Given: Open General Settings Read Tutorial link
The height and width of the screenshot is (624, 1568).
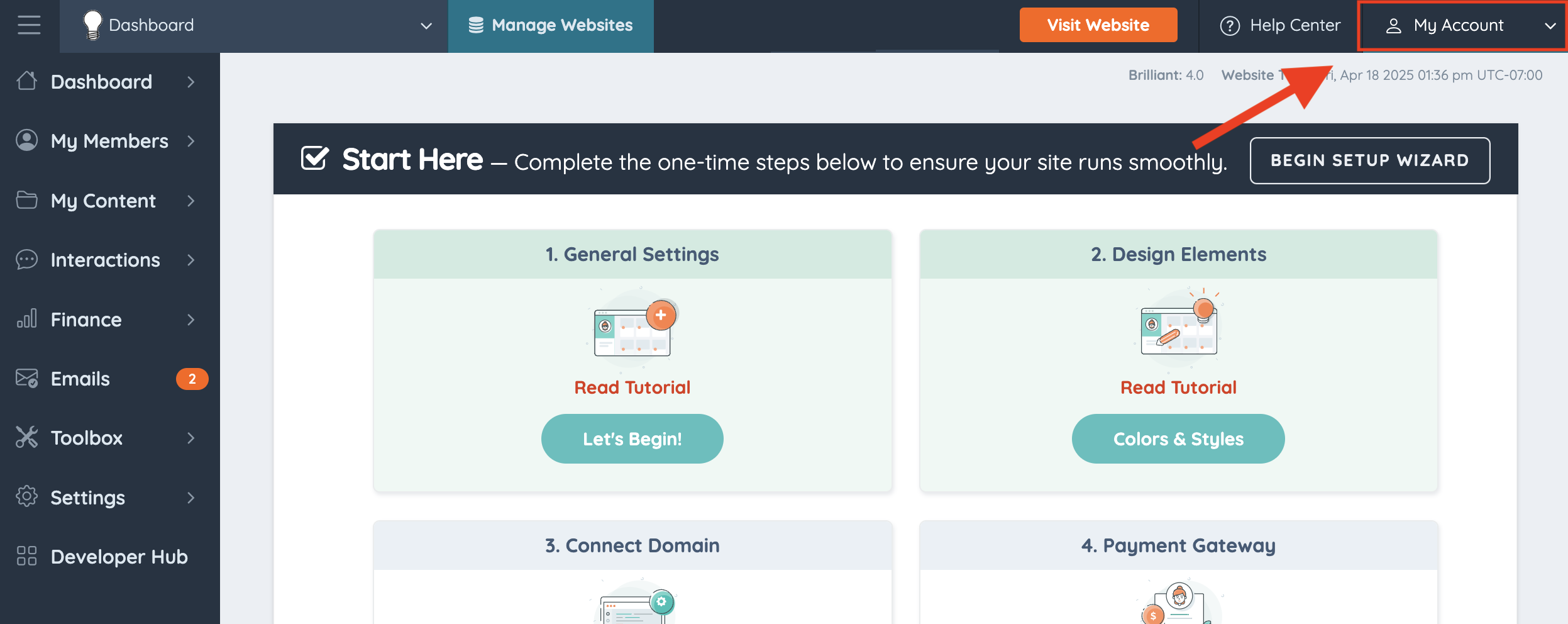Looking at the screenshot, I should click(x=632, y=387).
